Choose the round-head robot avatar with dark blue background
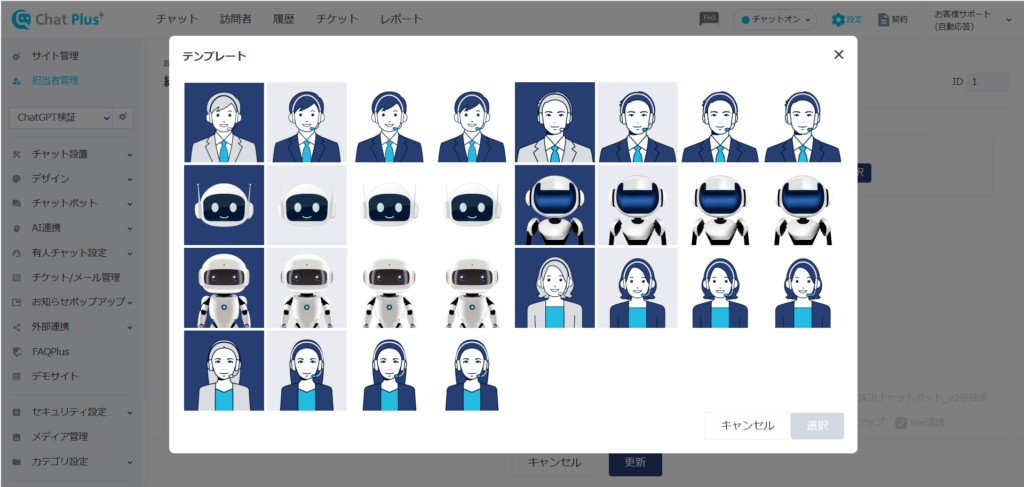 224,205
